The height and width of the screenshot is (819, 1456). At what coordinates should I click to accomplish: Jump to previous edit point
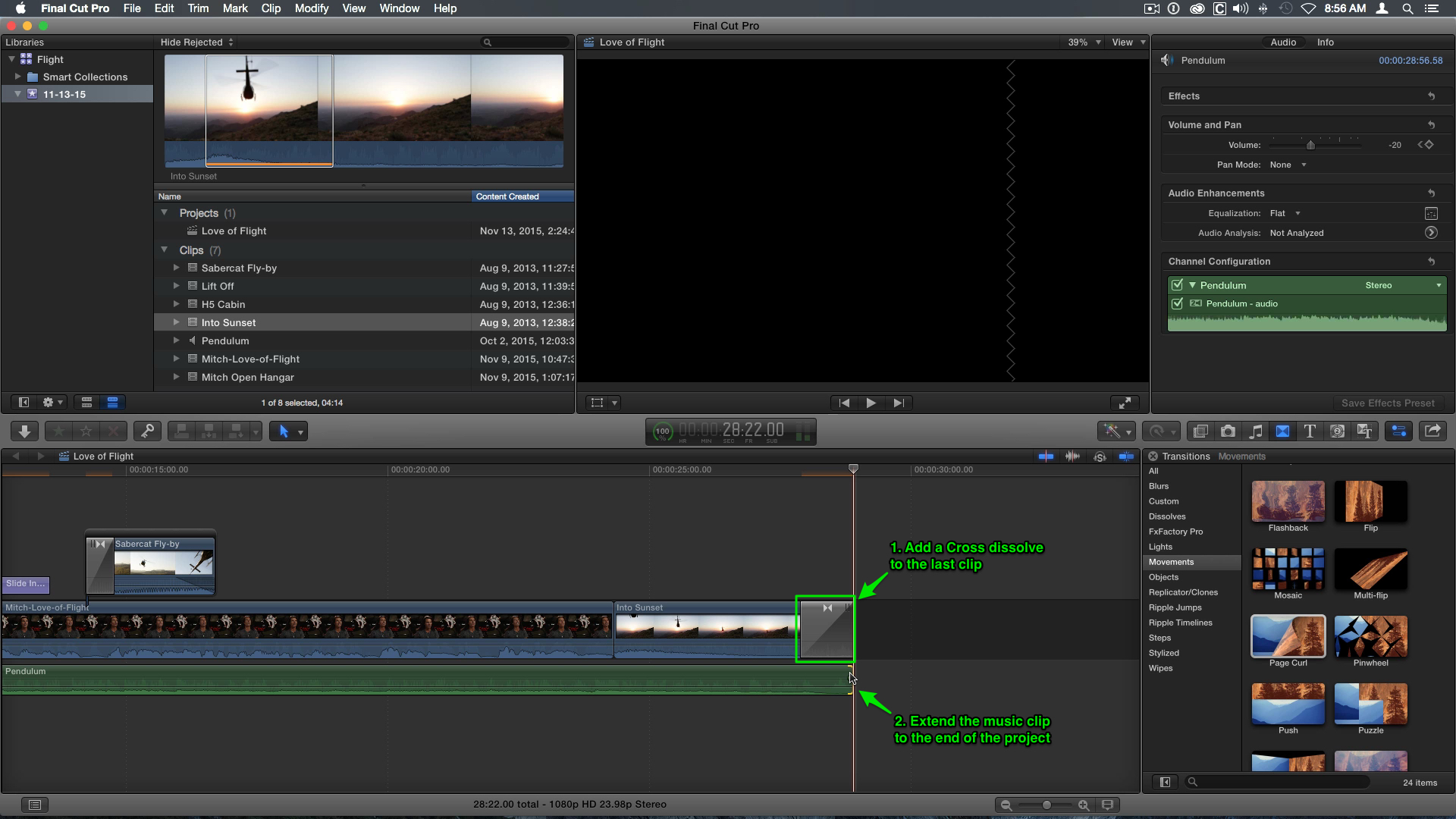coord(844,403)
